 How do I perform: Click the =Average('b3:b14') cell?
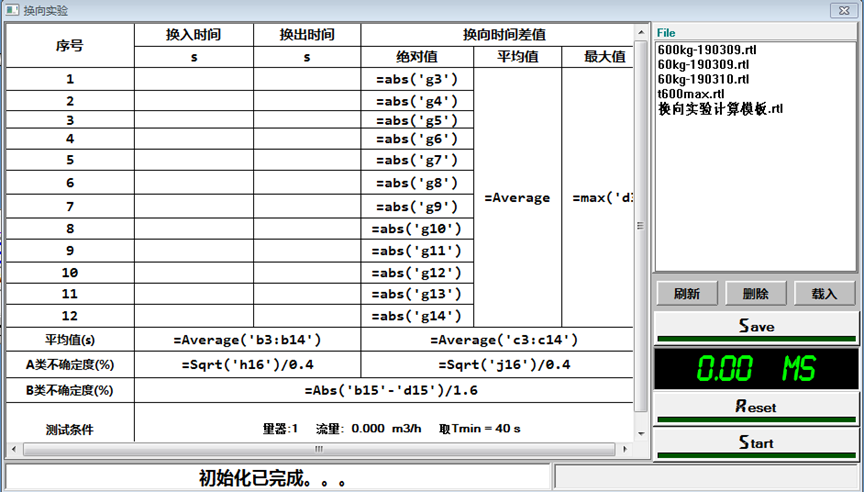tap(247, 340)
